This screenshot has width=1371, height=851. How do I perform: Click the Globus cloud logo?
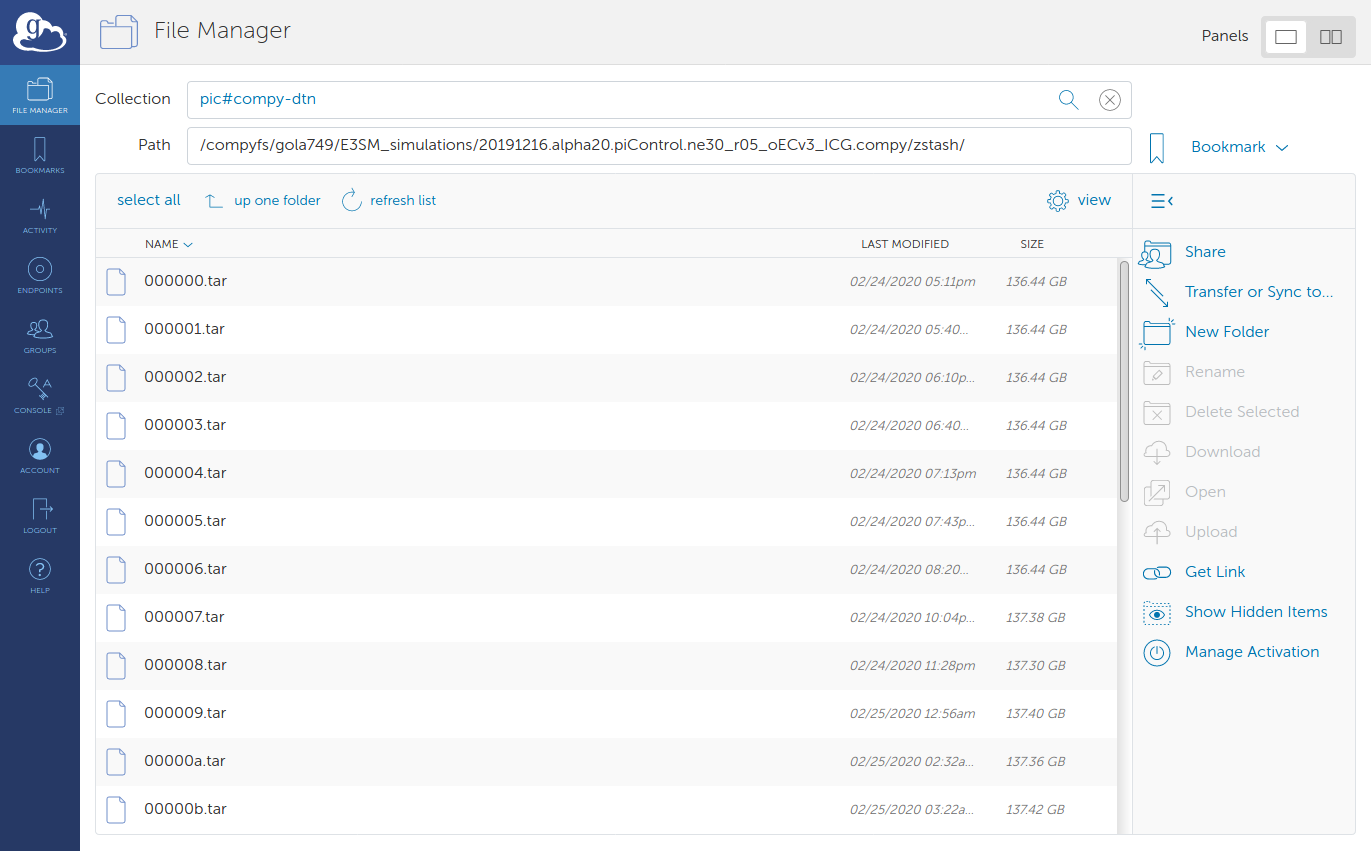coord(39,31)
